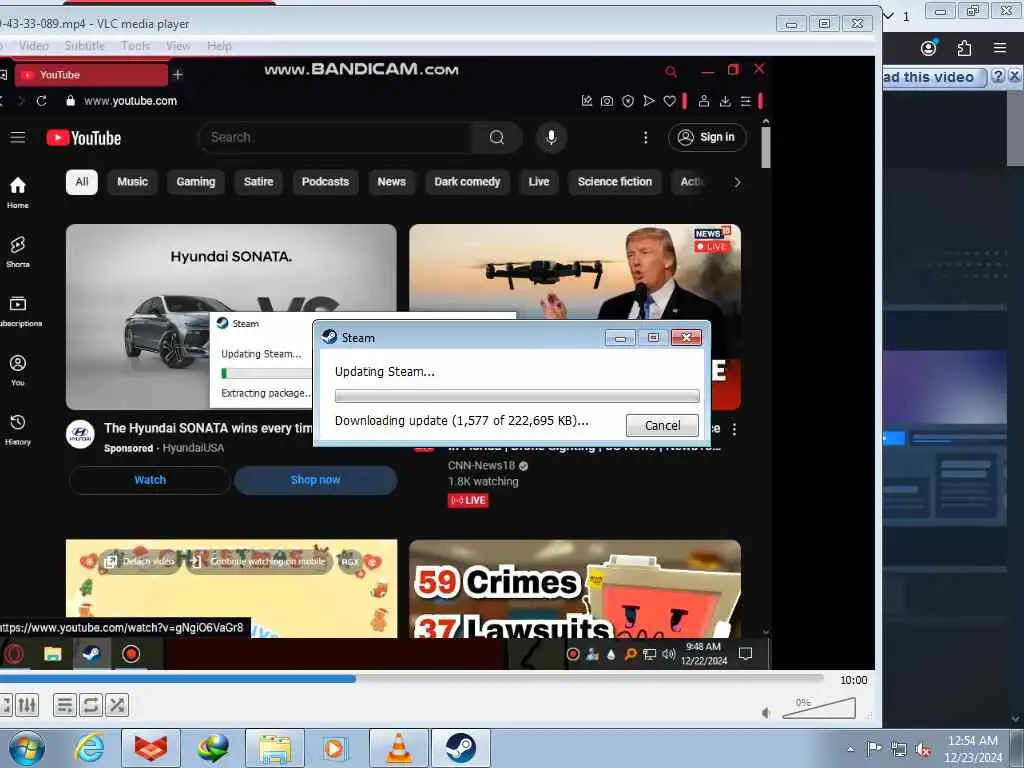The image size is (1024, 768).
Task: Select the Music category chip
Action: (x=133, y=182)
